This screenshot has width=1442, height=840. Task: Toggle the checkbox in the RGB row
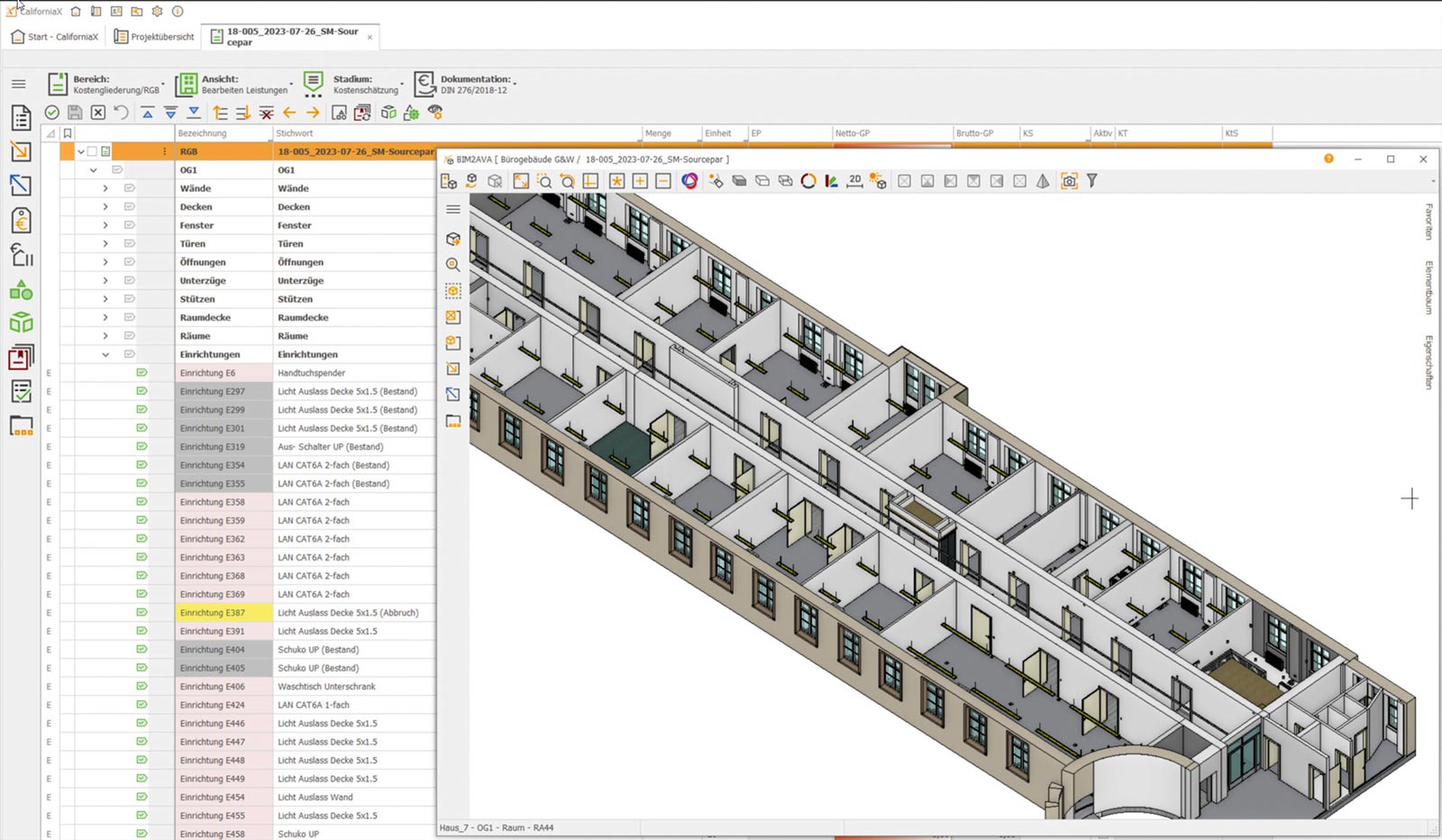point(92,151)
